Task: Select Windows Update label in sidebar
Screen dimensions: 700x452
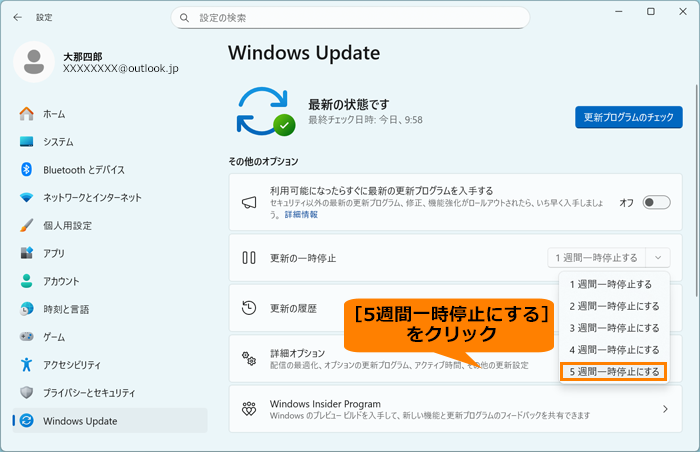Action: pyautogui.click(x=80, y=421)
